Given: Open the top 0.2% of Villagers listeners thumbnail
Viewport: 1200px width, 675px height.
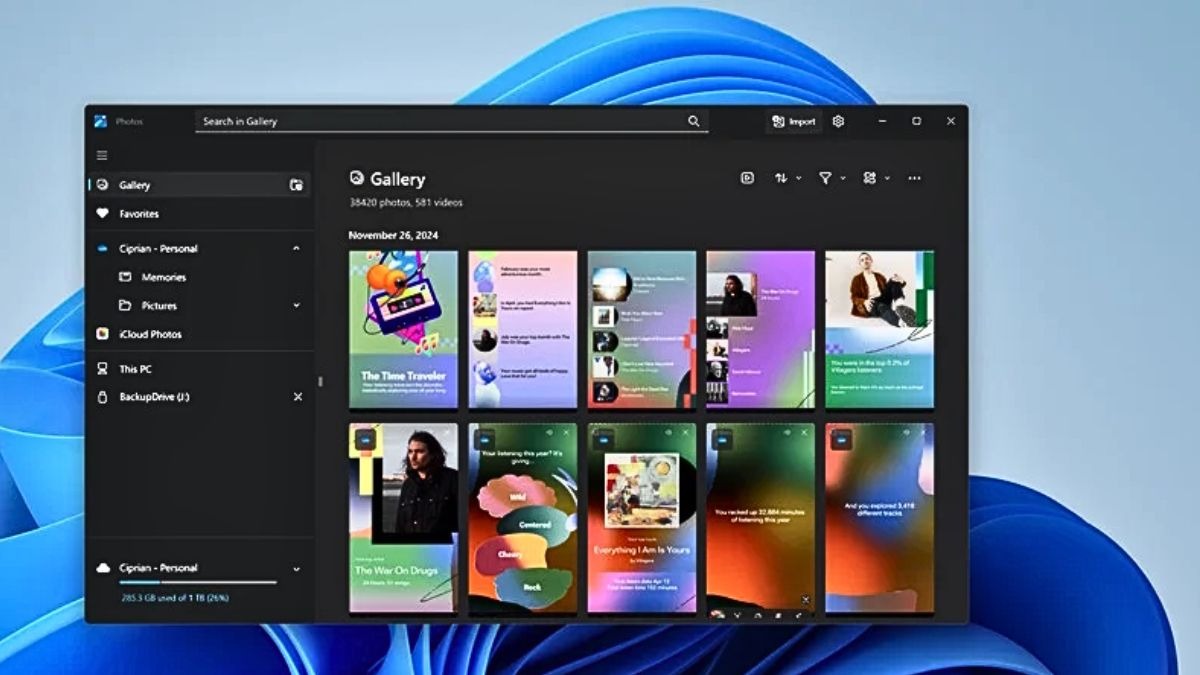Looking at the screenshot, I should (880, 329).
